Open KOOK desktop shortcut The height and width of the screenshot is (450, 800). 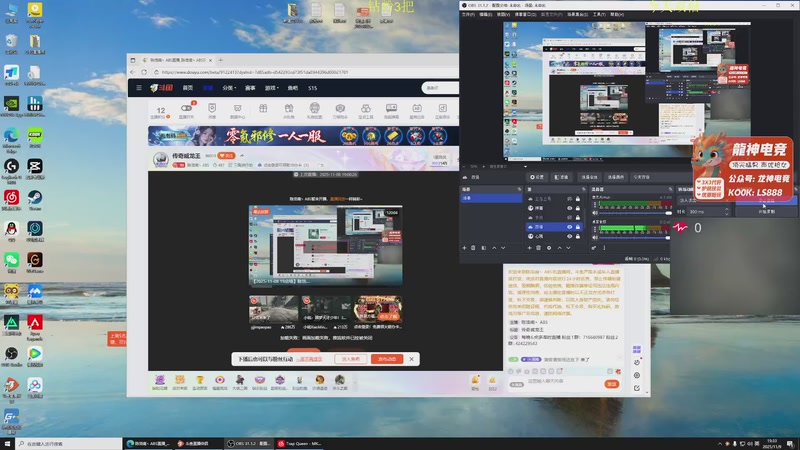(x=35, y=138)
